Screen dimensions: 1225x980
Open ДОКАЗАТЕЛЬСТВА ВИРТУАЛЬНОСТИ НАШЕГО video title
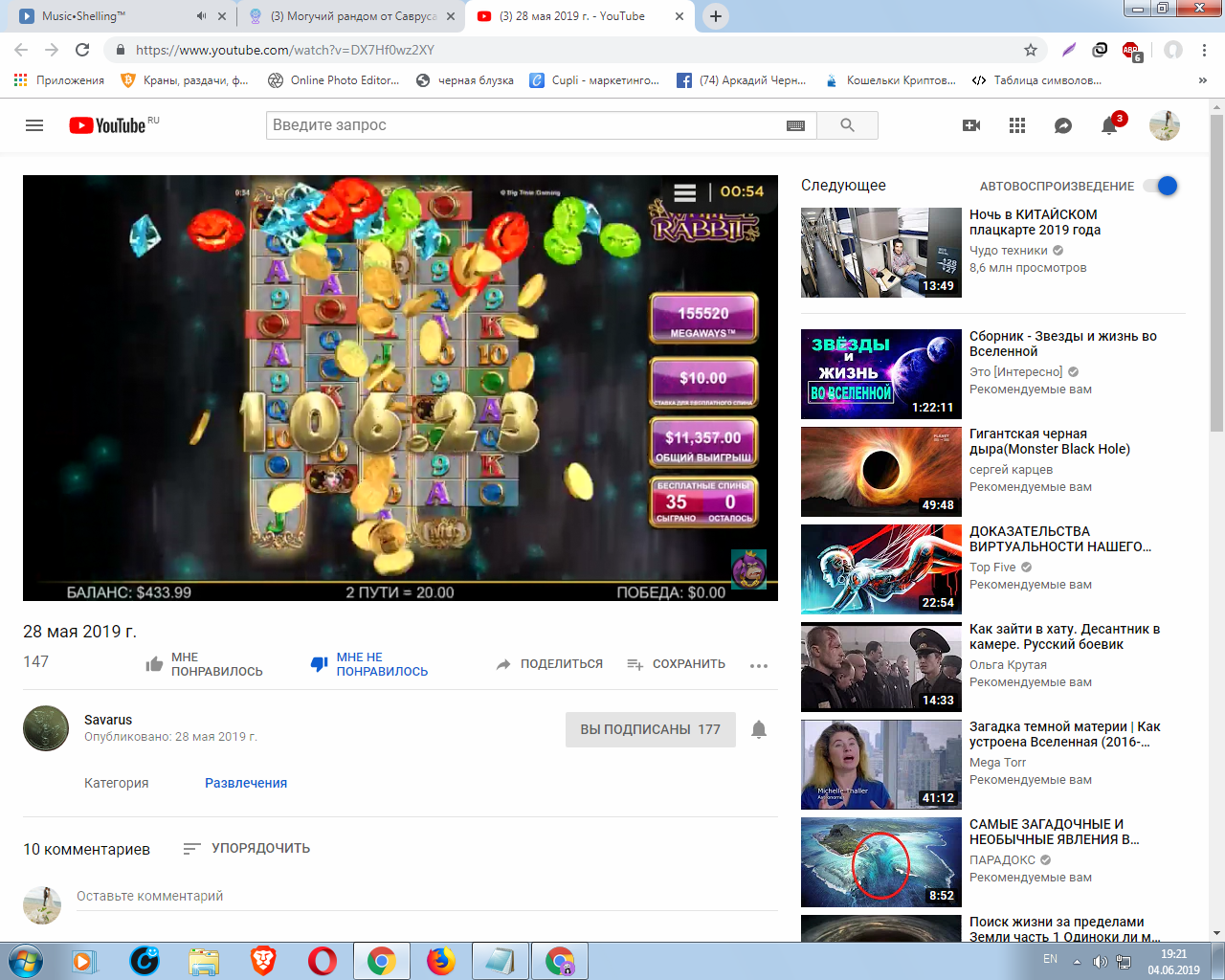(1060, 539)
